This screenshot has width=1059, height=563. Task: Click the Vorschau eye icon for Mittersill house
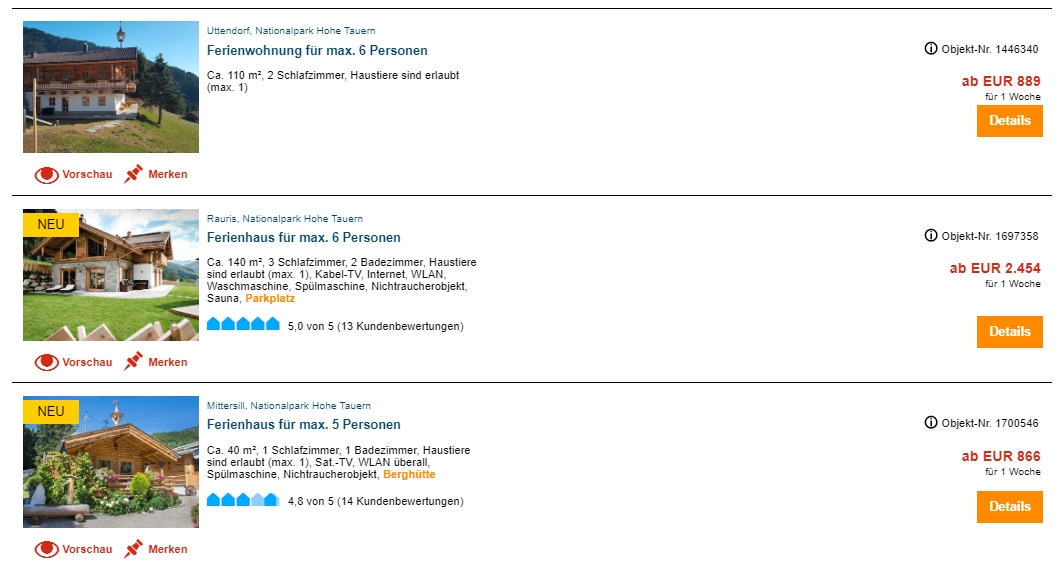[47, 549]
